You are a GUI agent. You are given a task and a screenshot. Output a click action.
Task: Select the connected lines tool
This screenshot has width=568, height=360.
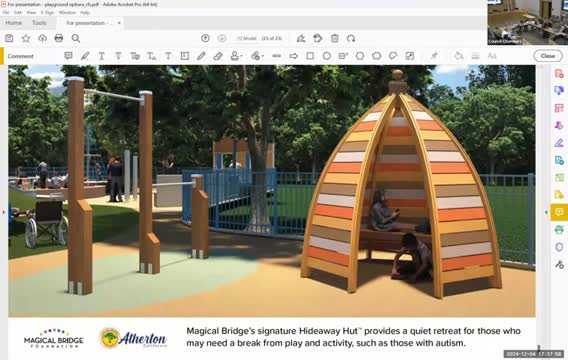point(393,56)
